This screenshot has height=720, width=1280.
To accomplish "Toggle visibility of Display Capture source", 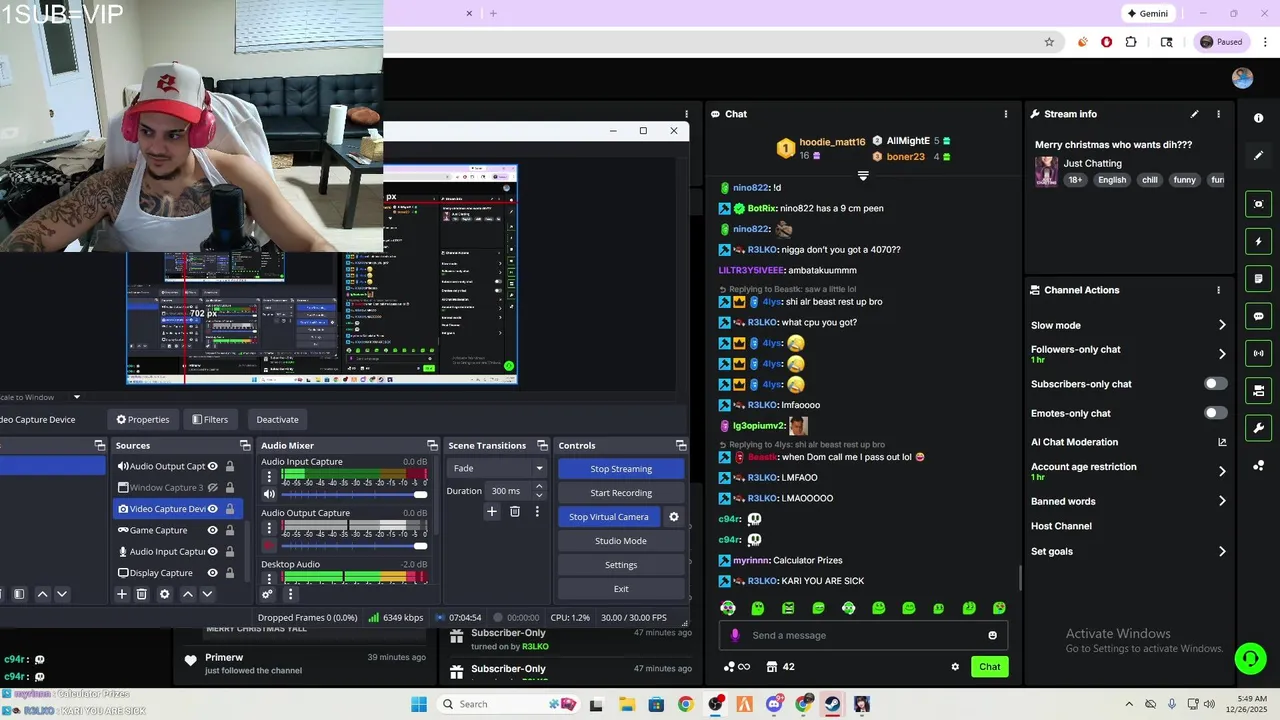I will coord(213,573).
